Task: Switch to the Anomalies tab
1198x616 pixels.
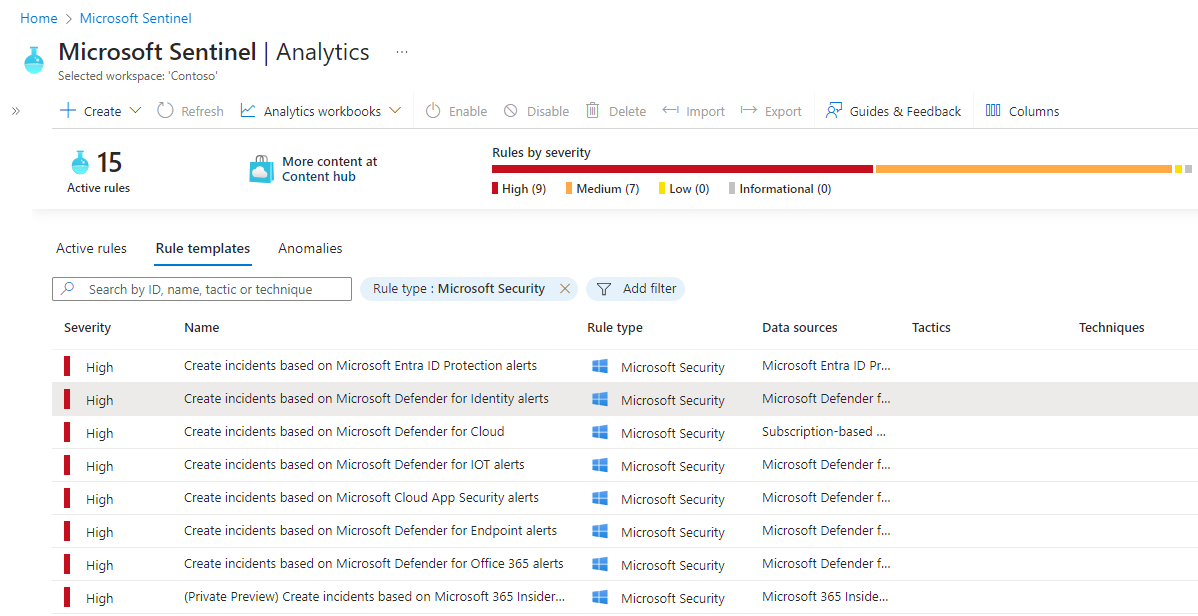Action: point(310,248)
